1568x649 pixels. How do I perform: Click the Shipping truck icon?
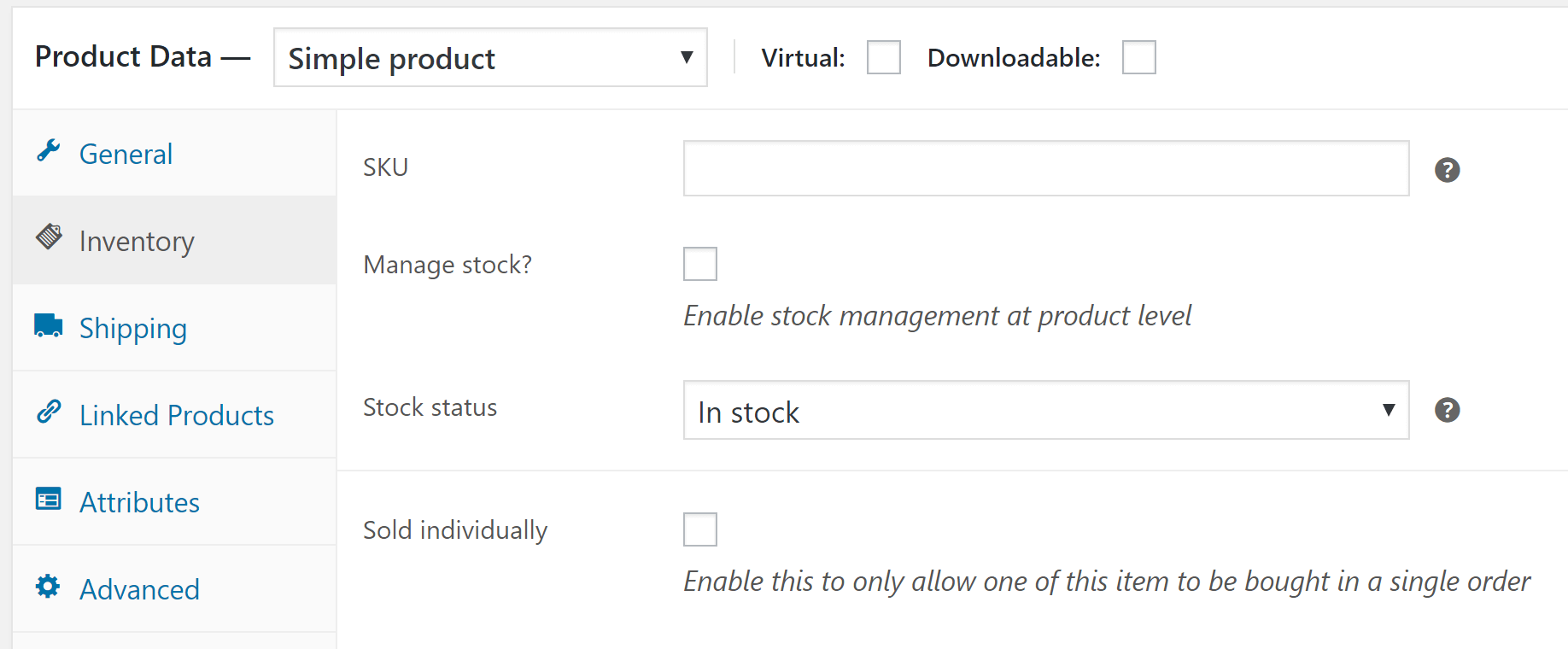49,325
